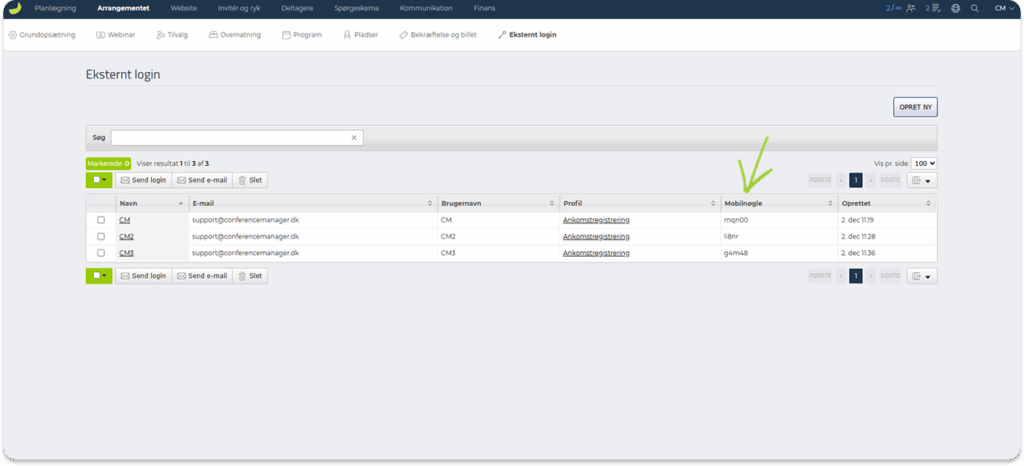Click the participants count icon in header
Screen dimensions: 1024x466
click(909, 8)
